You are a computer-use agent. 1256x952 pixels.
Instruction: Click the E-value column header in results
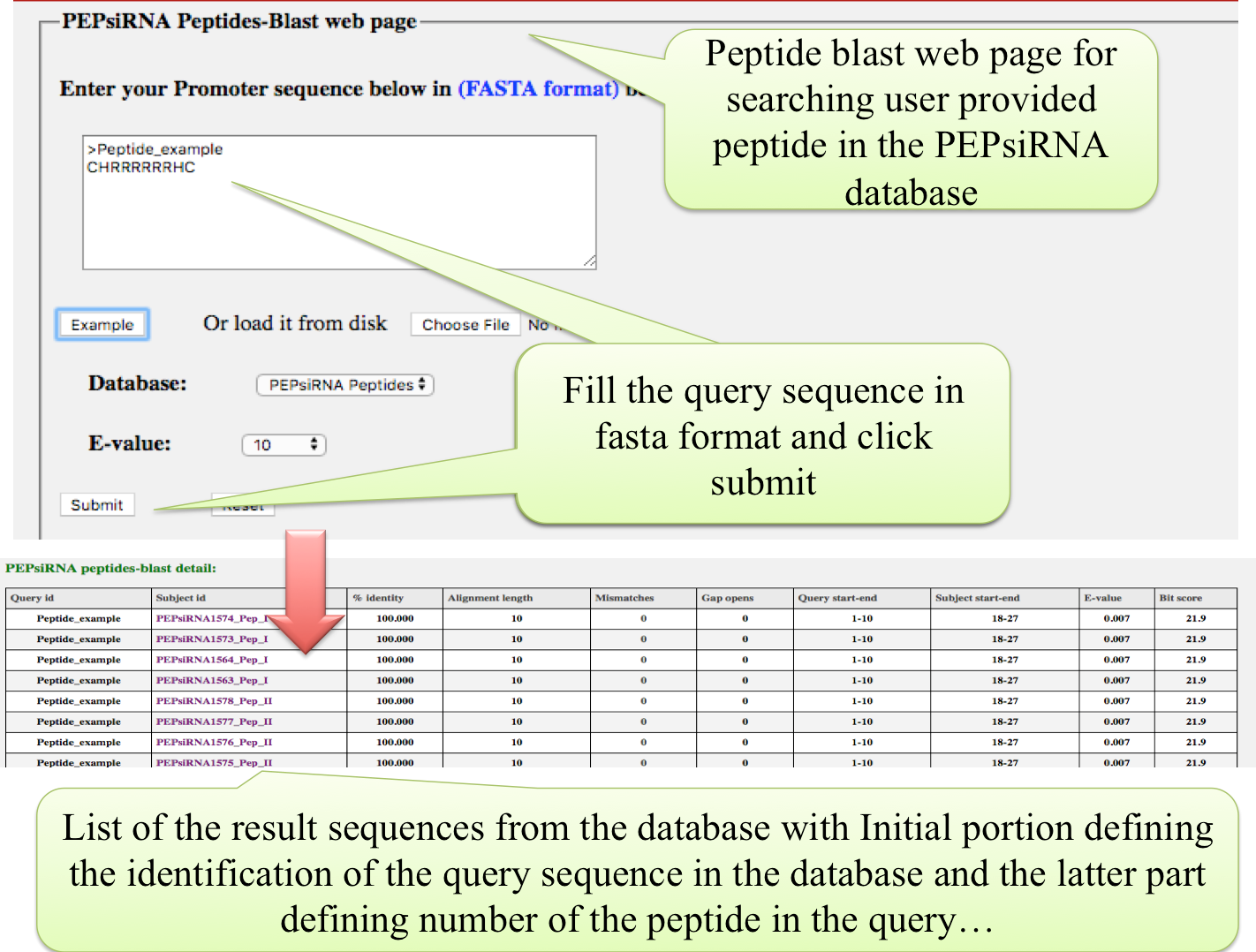click(x=1102, y=598)
